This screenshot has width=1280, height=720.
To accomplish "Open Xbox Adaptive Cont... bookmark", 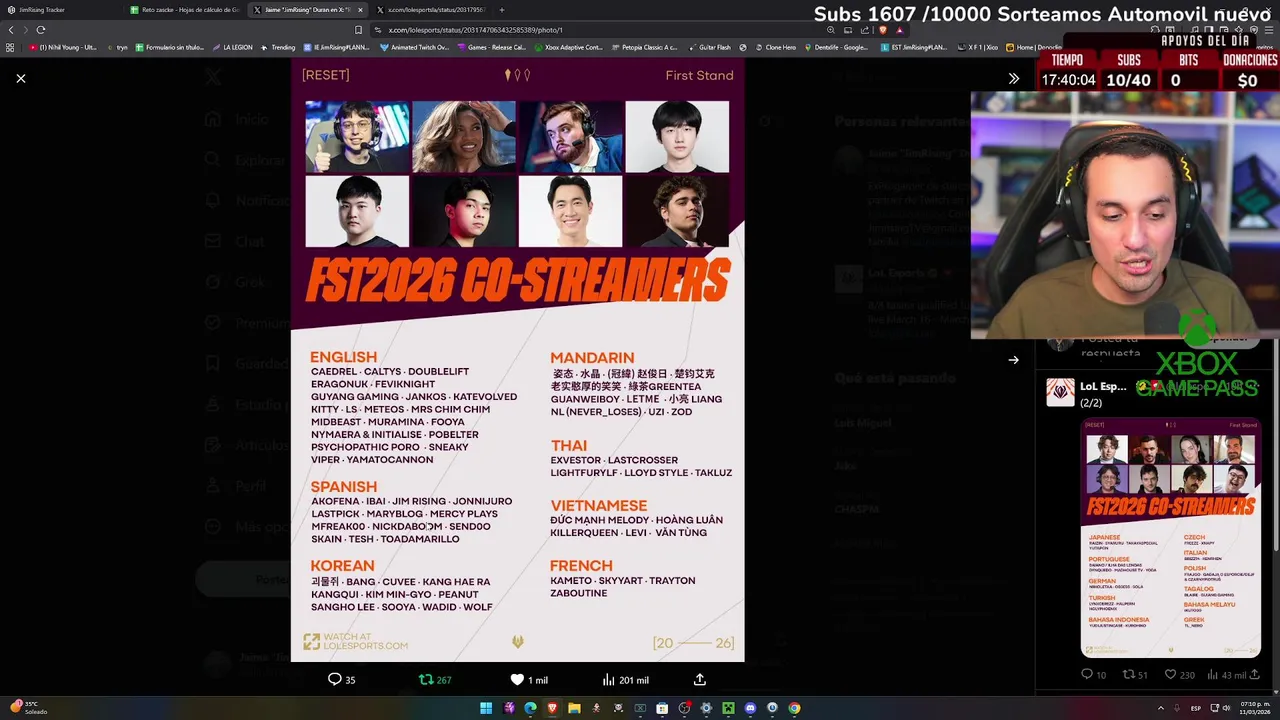I will coord(569,47).
